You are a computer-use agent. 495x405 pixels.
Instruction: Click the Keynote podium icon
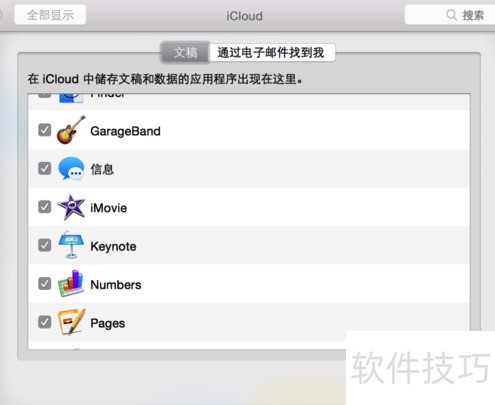[71, 245]
